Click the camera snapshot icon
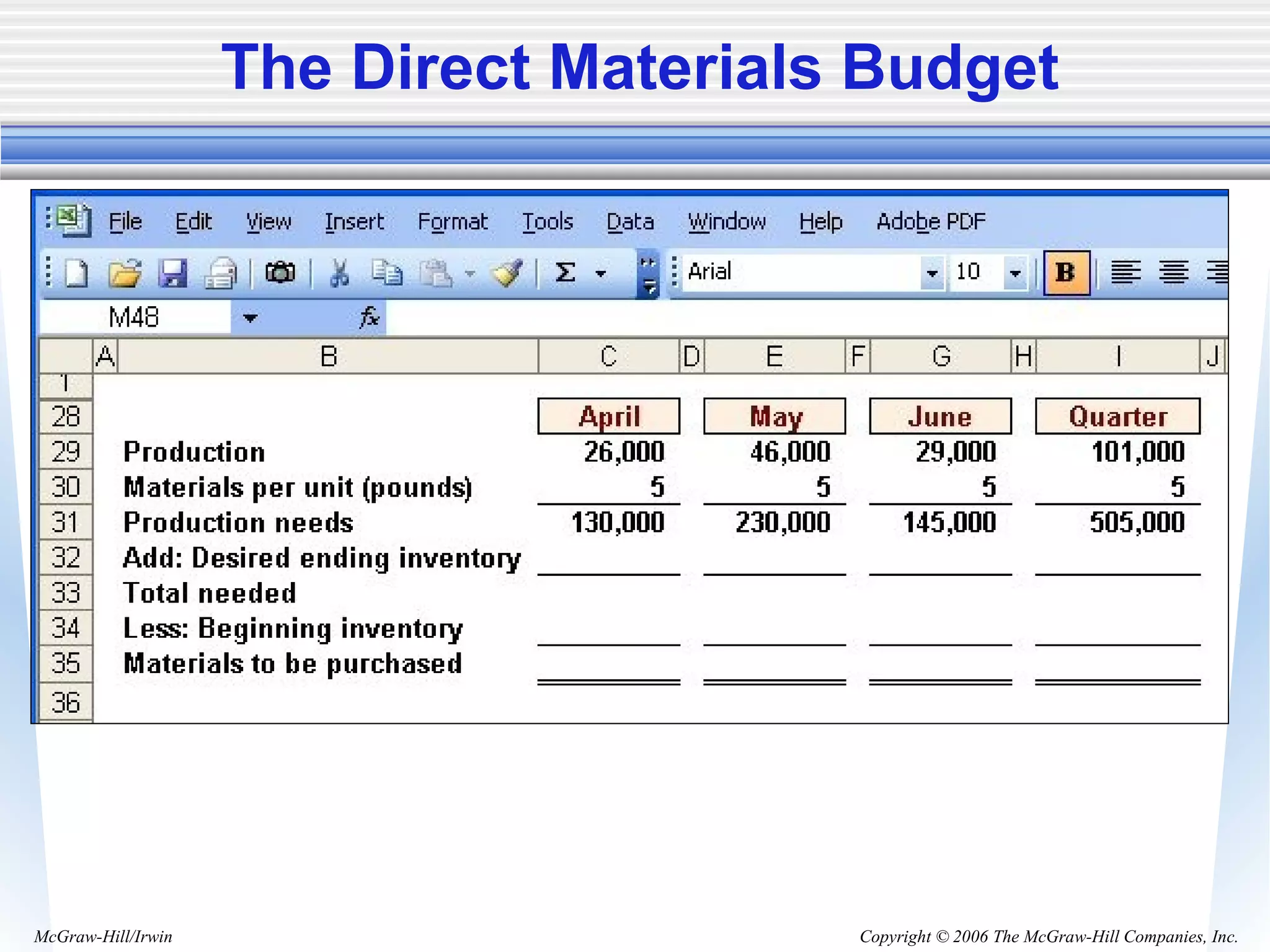1270x952 pixels. [280, 272]
